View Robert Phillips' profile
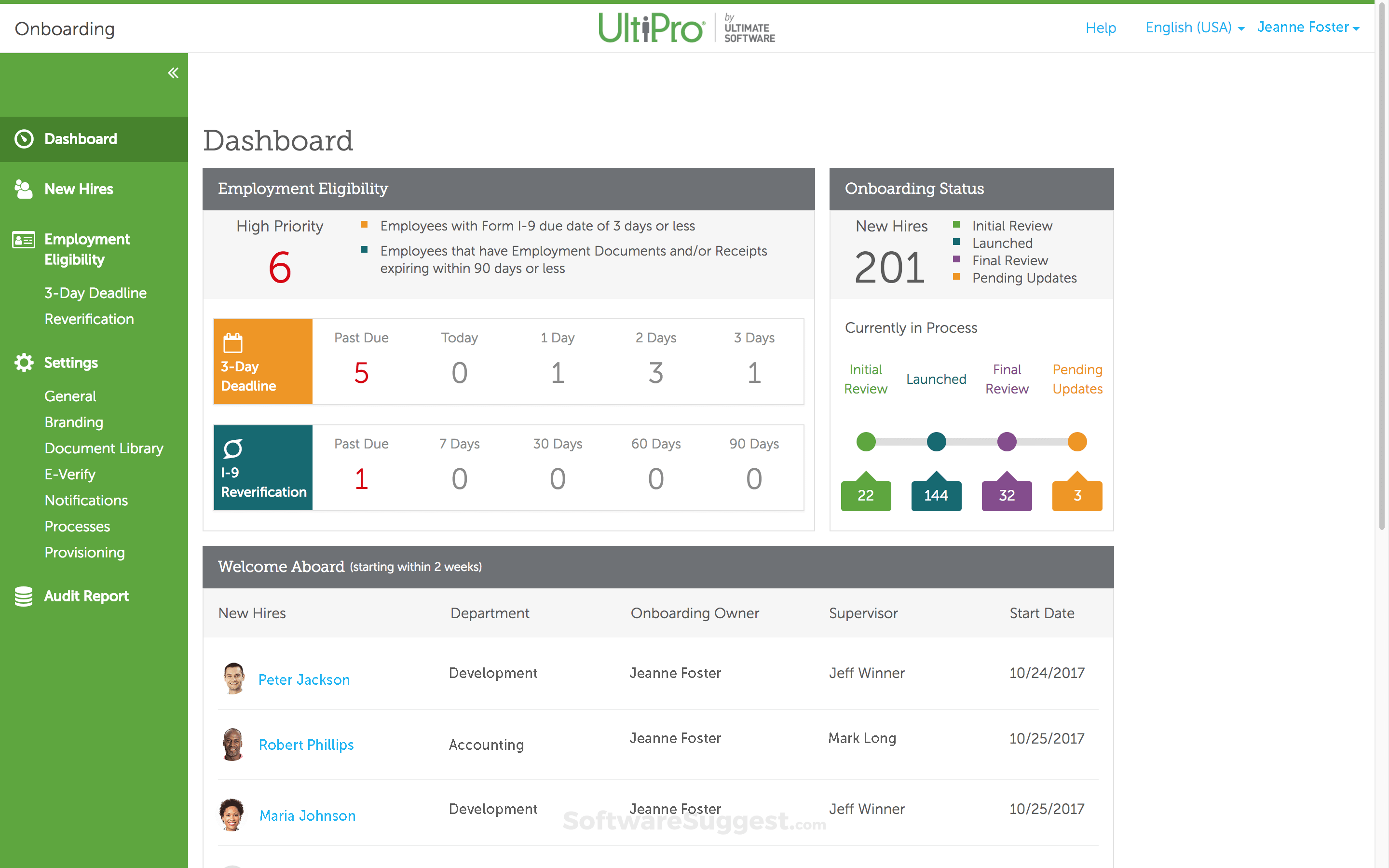The width and height of the screenshot is (1389, 868). tap(306, 745)
